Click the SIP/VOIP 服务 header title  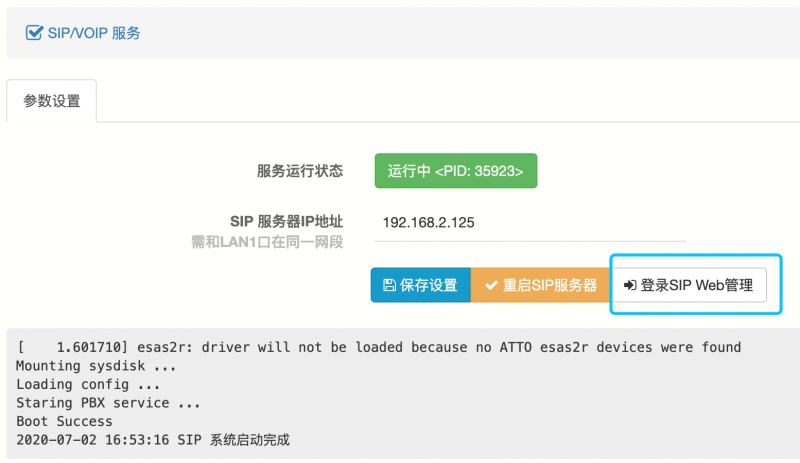[x=94, y=33]
